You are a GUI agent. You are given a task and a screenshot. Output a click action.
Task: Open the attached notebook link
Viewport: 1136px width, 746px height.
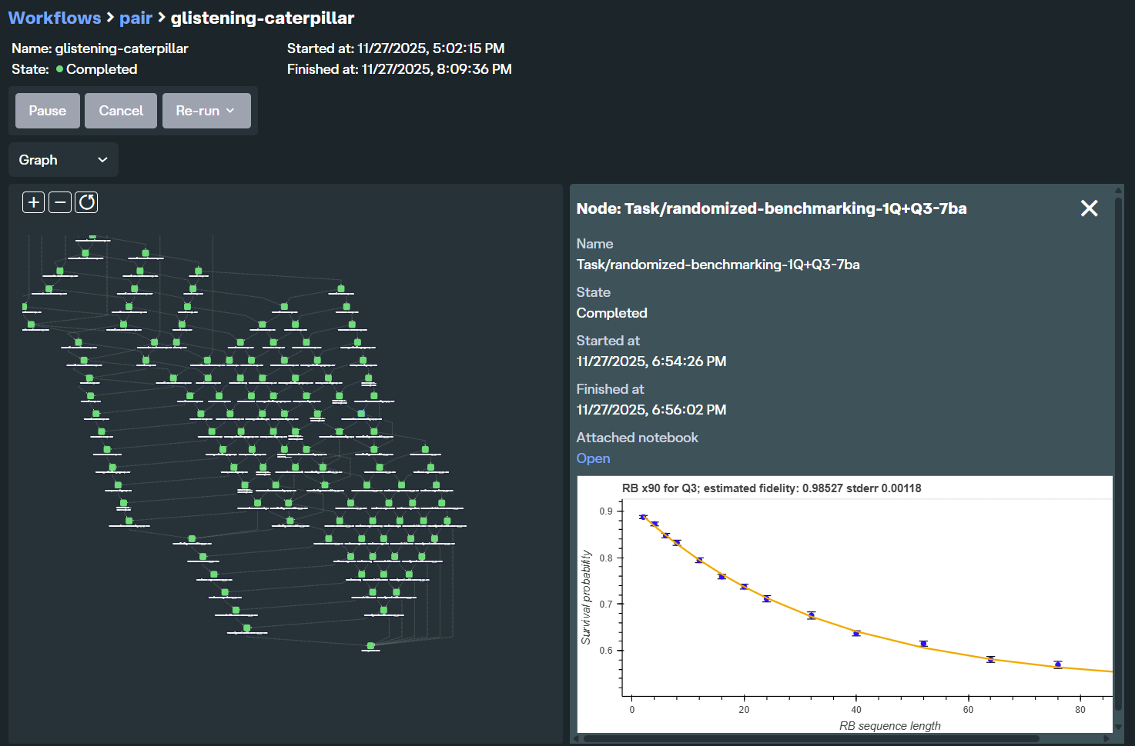point(593,458)
